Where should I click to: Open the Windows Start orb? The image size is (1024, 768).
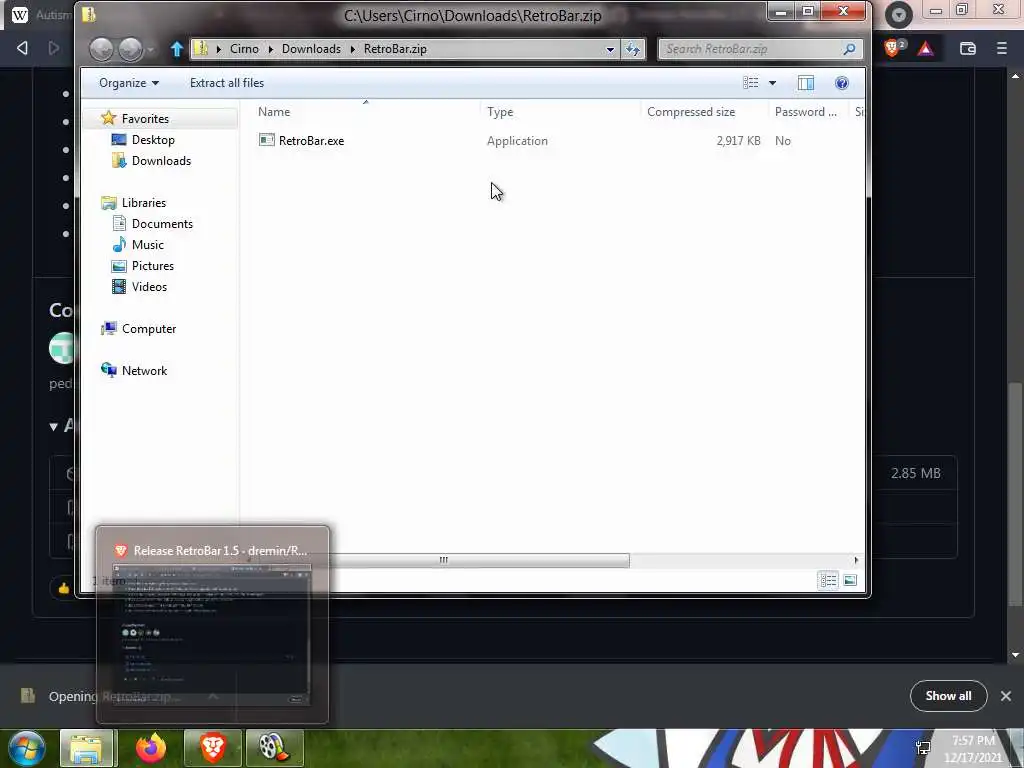point(26,748)
